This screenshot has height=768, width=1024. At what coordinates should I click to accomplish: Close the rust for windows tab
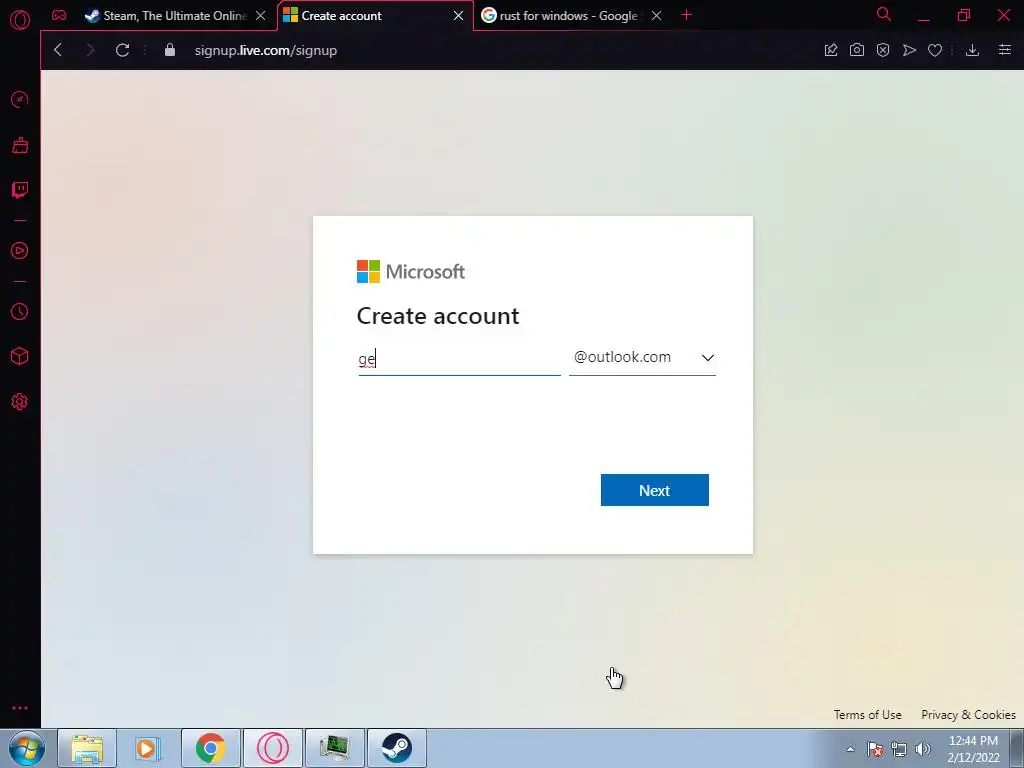[x=657, y=16]
